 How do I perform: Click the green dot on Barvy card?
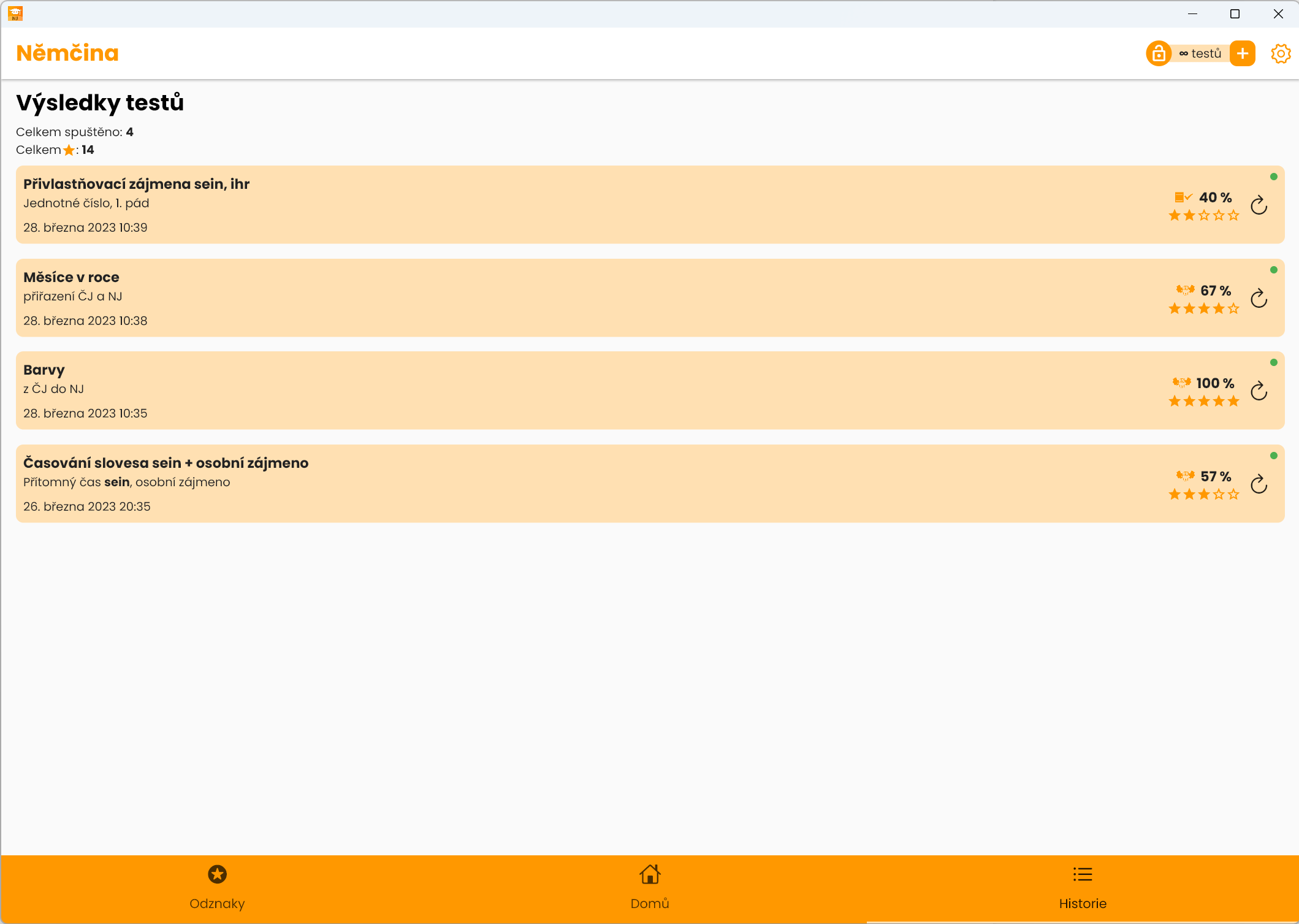pyautogui.click(x=1273, y=363)
